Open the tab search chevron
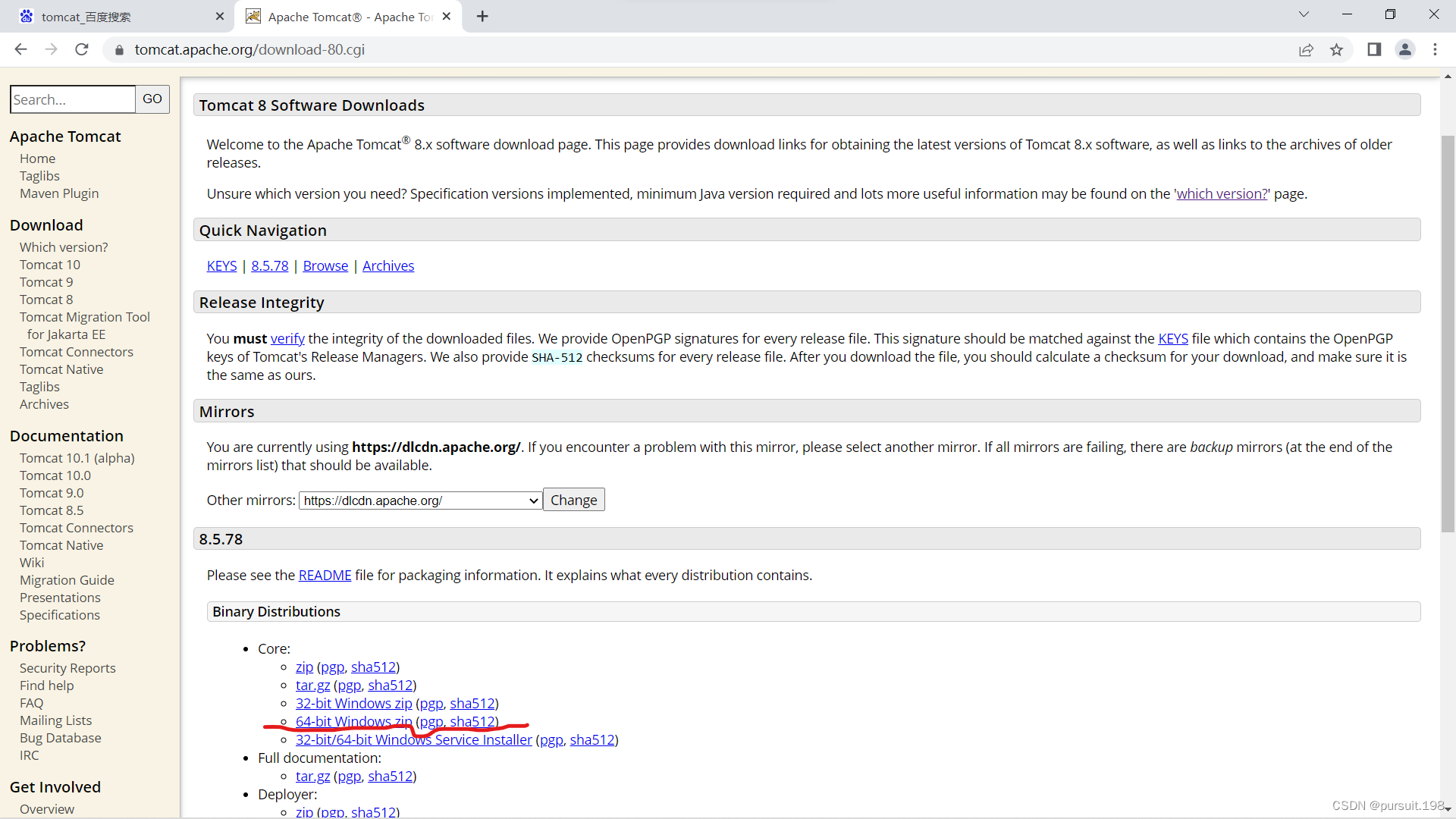Screen dimensions: 1456x819 (1304, 14)
